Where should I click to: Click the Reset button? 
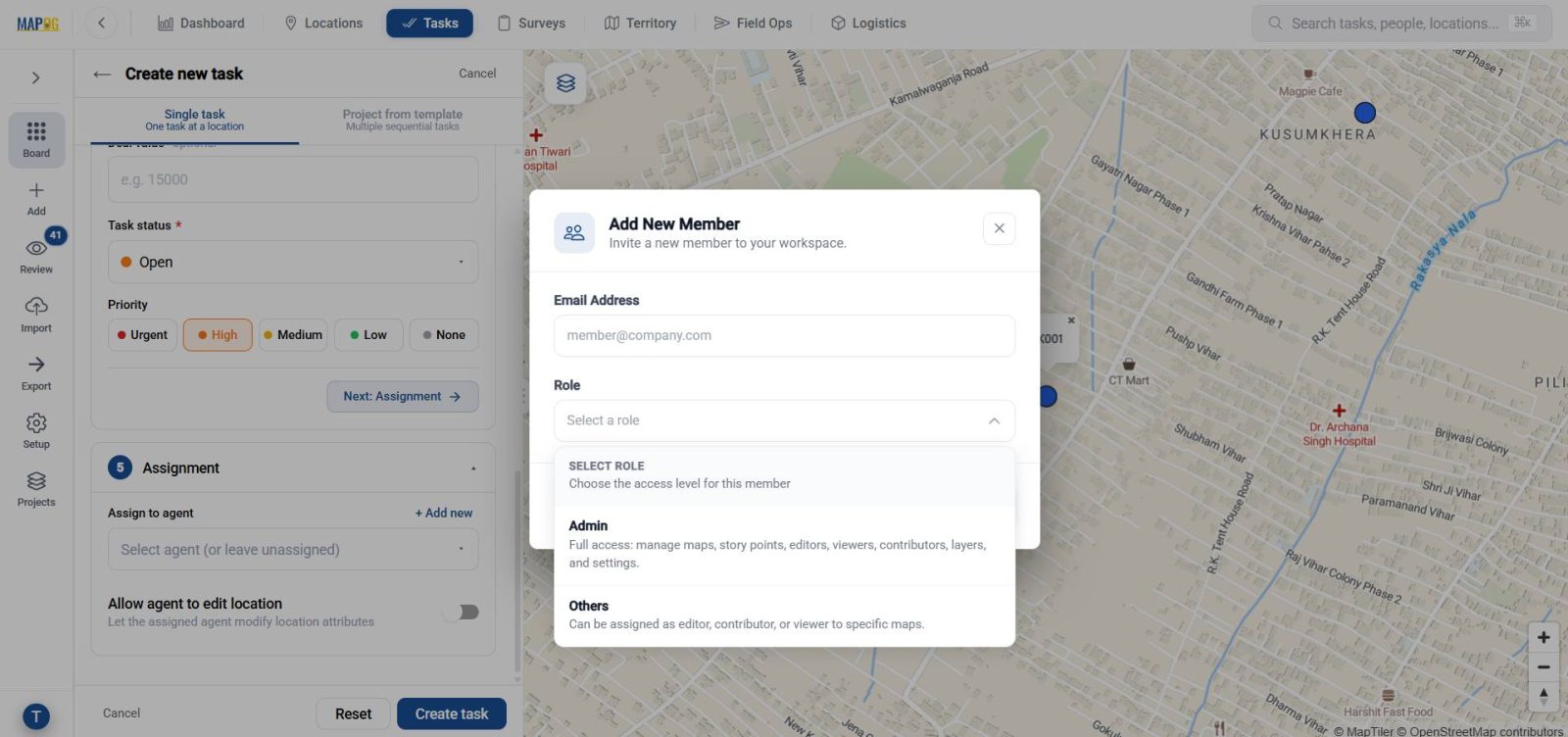point(353,714)
